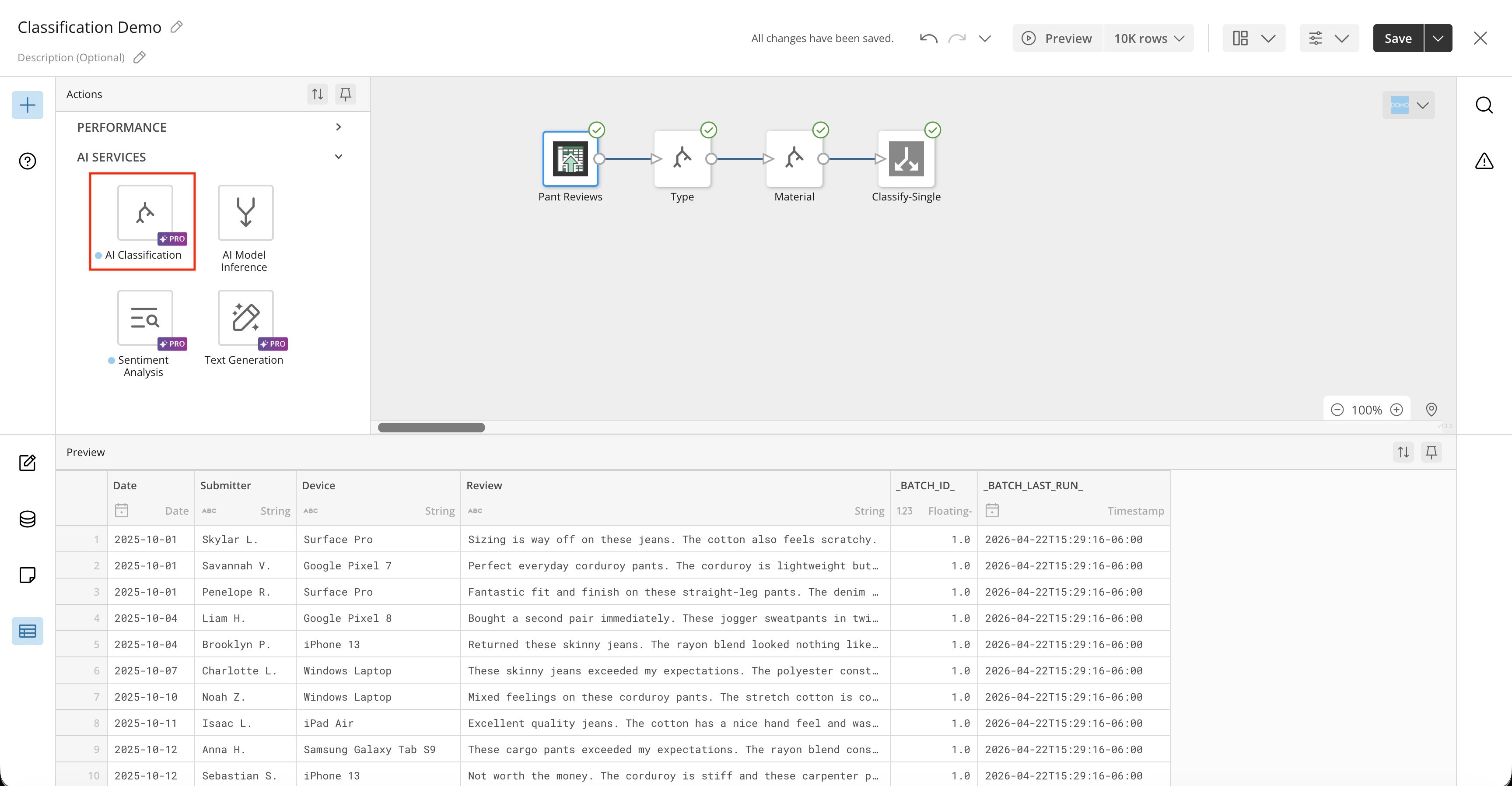Click the Brooklyn P. submitter cell
Image resolution: width=1512 pixels, height=786 pixels.
pyautogui.click(x=245, y=645)
